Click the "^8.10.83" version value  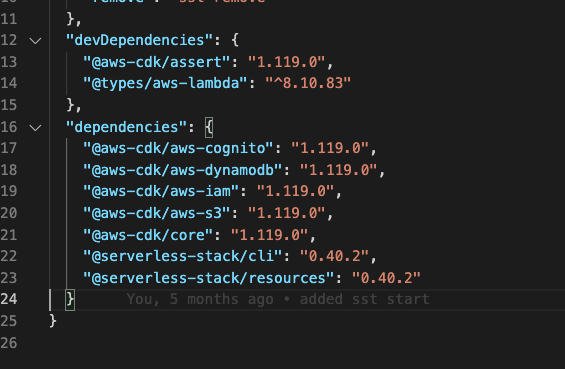(x=308, y=83)
